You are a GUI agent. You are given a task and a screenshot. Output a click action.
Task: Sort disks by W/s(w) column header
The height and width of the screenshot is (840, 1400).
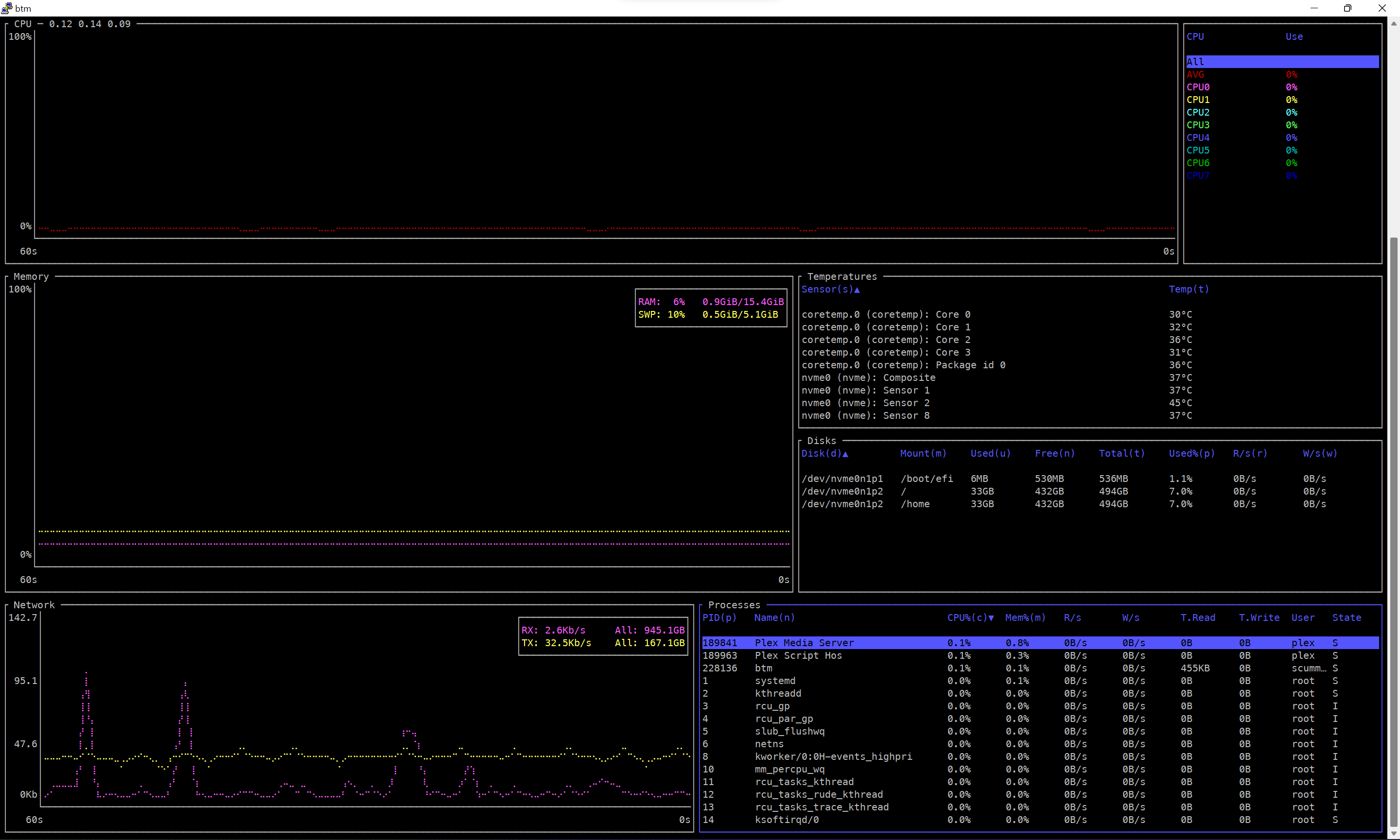pyautogui.click(x=1320, y=453)
